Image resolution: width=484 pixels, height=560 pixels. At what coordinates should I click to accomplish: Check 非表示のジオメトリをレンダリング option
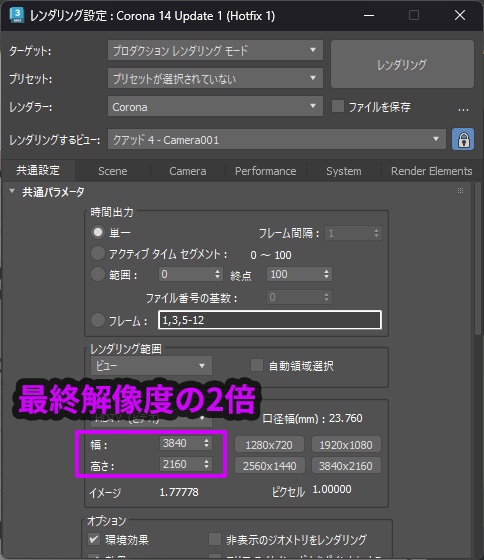(215, 539)
